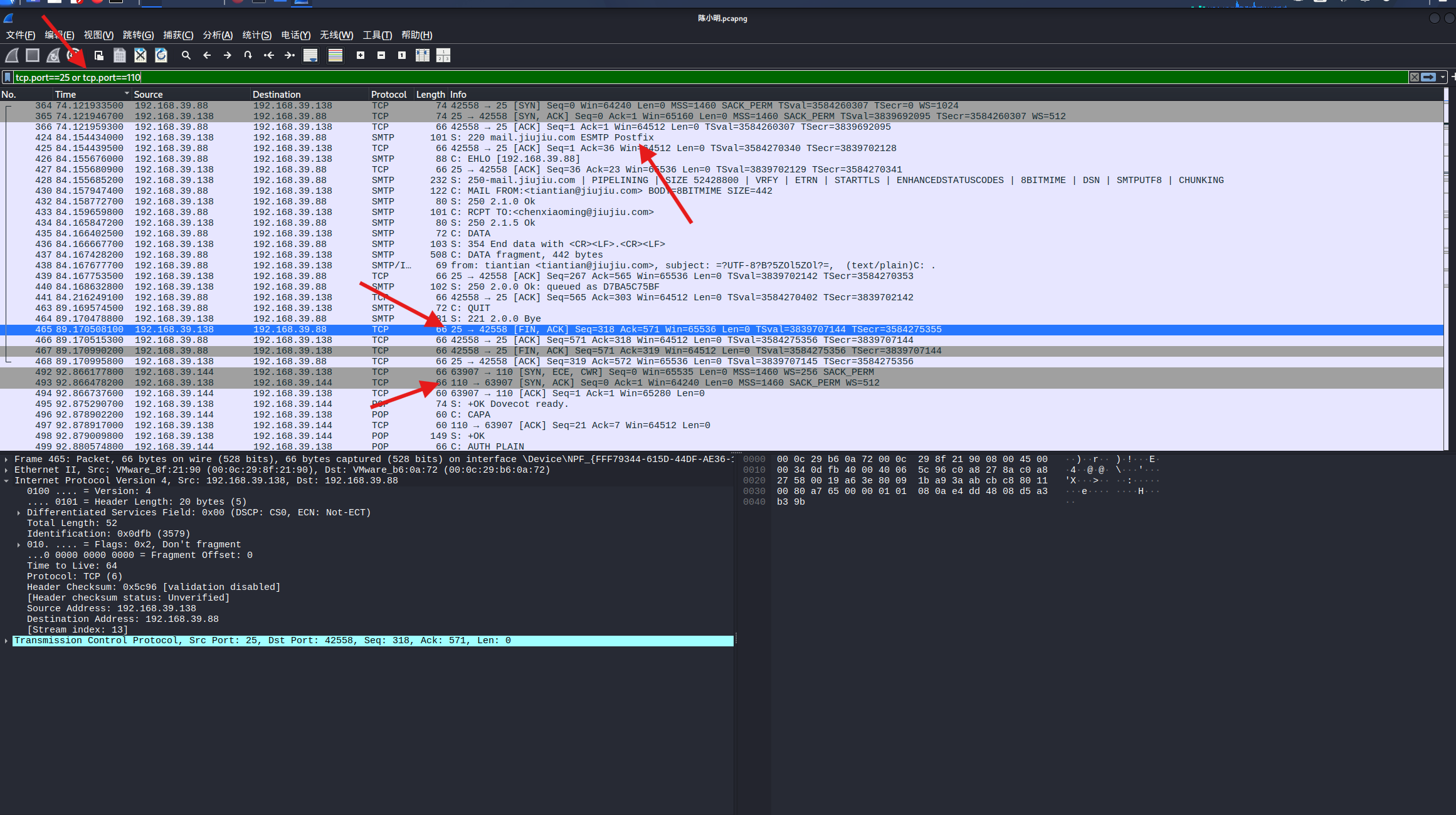This screenshot has width=1456, height=815.
Task: Save the capture file
Action: tap(119, 56)
